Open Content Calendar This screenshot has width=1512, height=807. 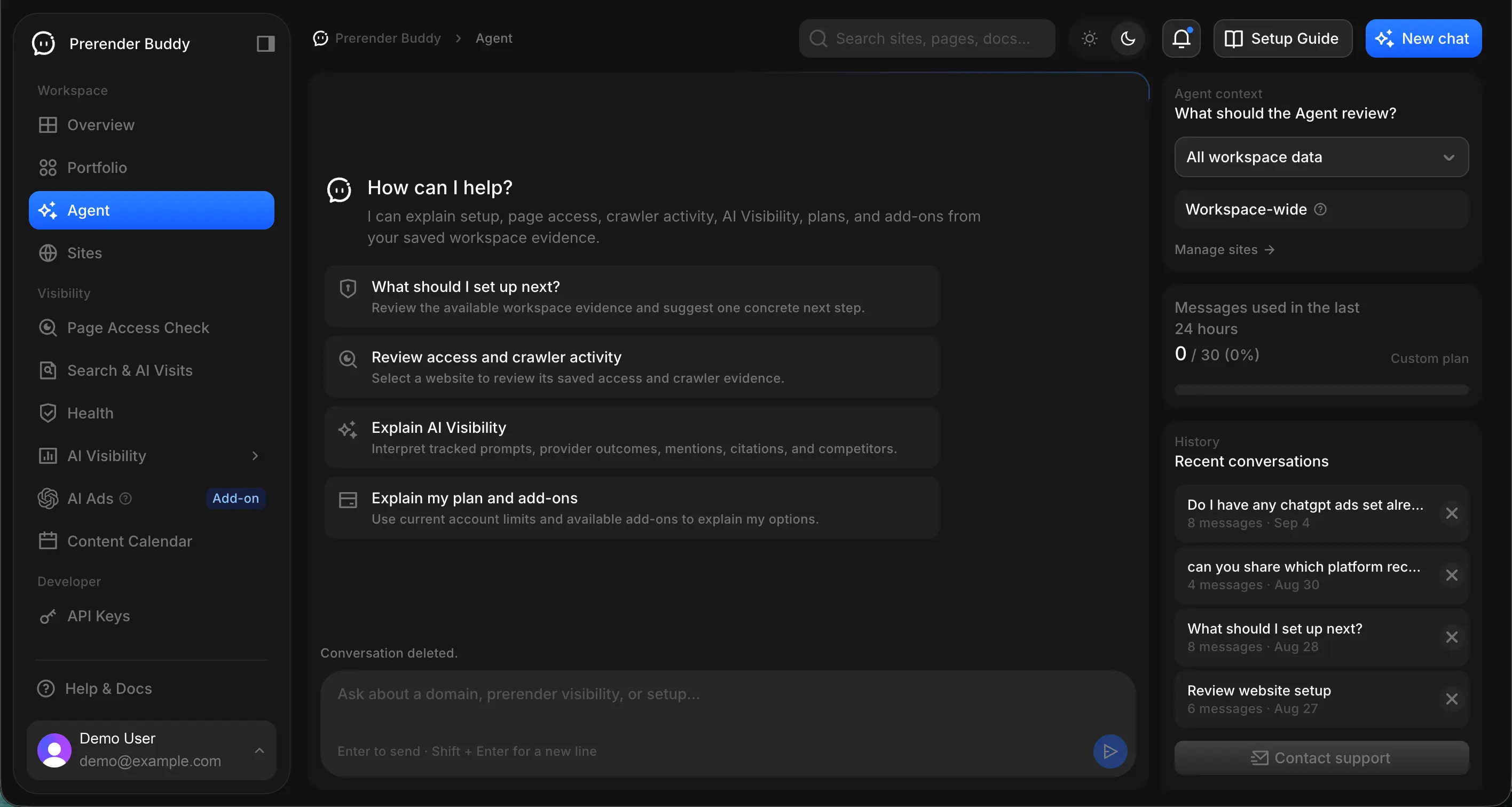pyautogui.click(x=152, y=541)
